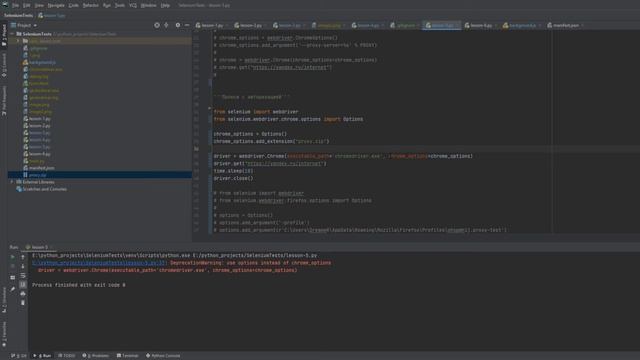Click the down arrow in Run panel
The image size is (640, 360).
point(23,266)
